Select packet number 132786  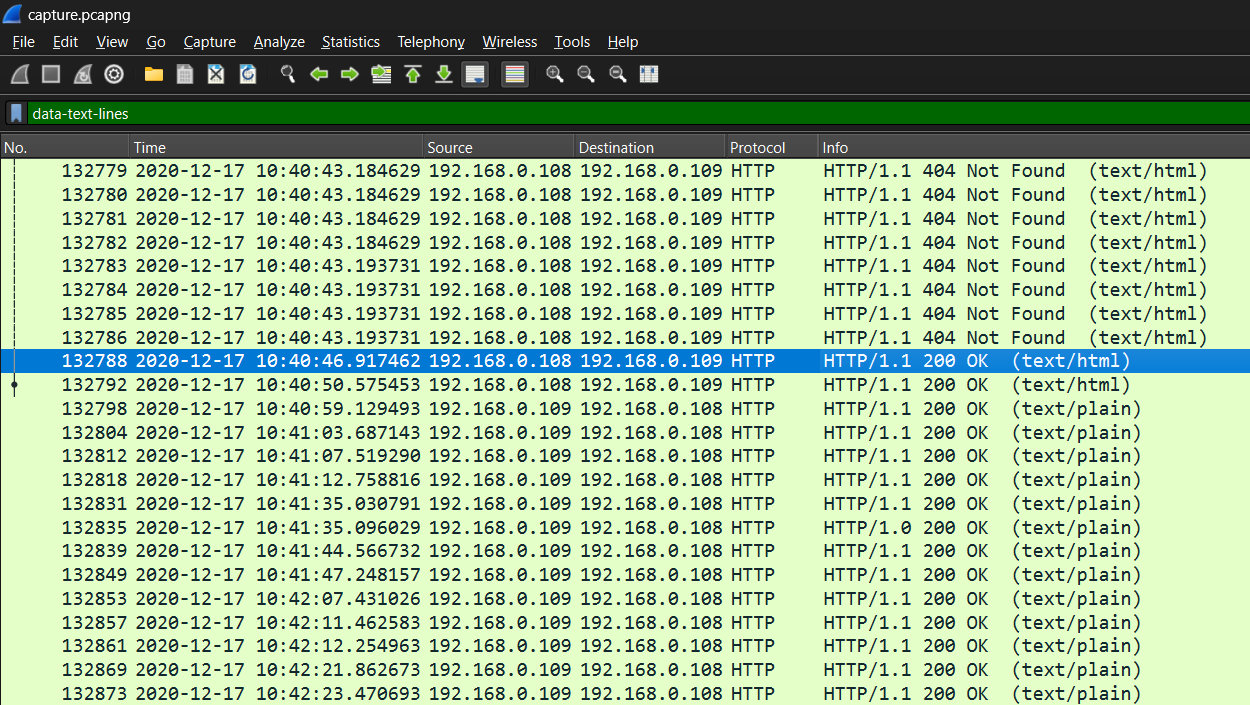(x=625, y=337)
